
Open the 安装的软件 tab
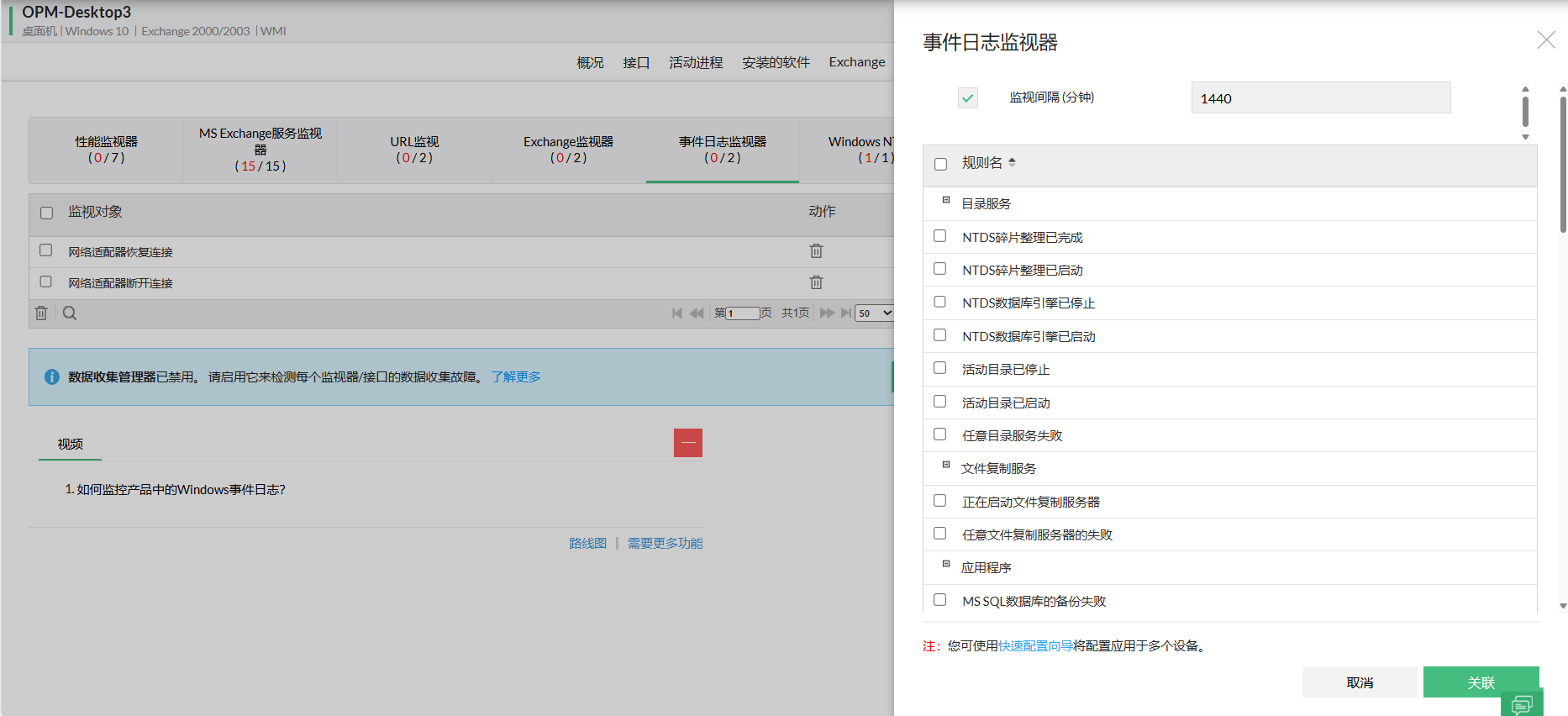pyautogui.click(x=776, y=62)
